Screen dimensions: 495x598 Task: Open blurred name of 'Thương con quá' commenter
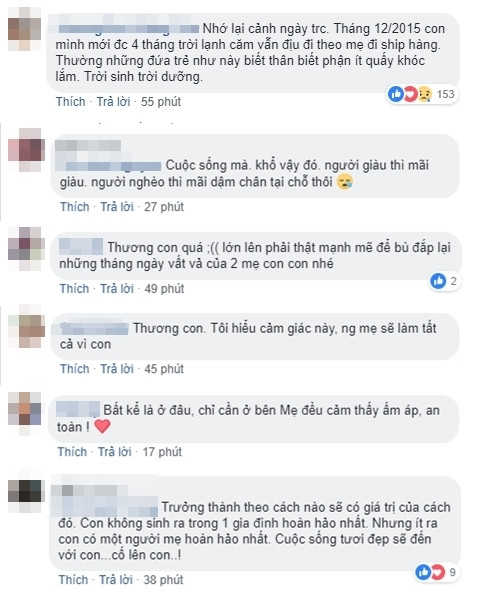tap(81, 246)
